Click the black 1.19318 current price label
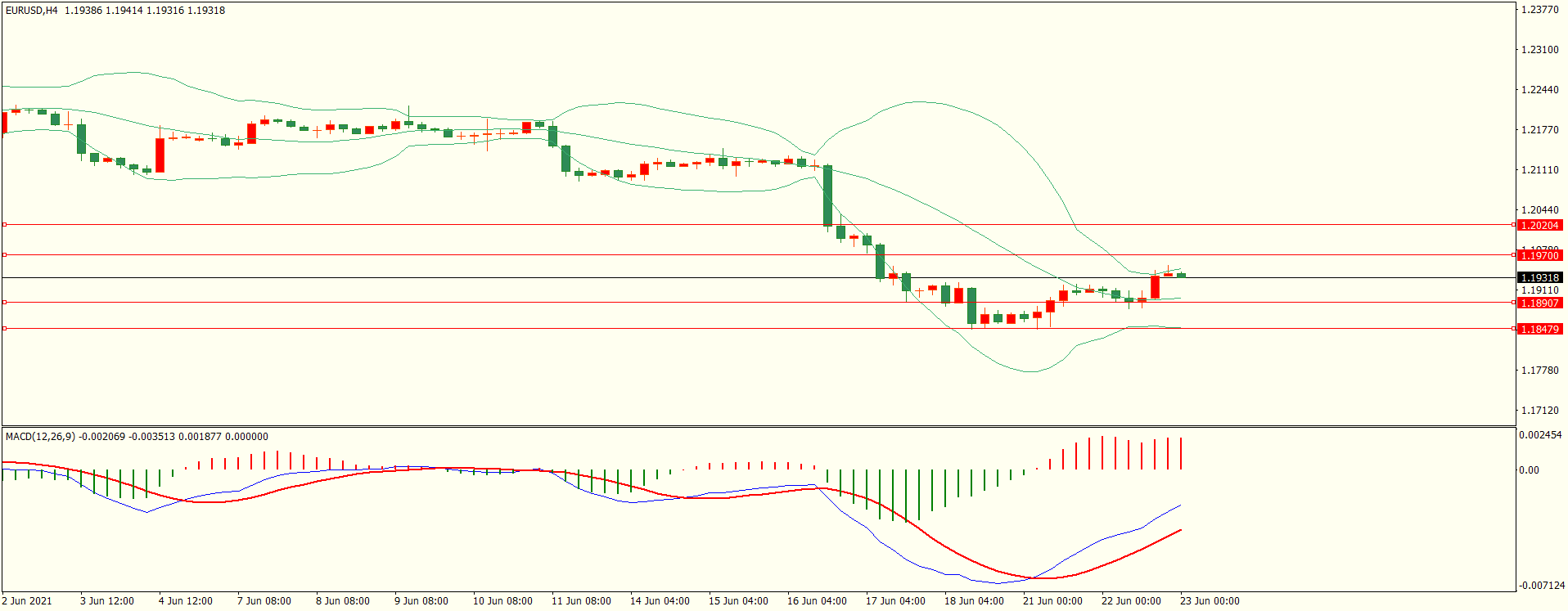 (1539, 278)
